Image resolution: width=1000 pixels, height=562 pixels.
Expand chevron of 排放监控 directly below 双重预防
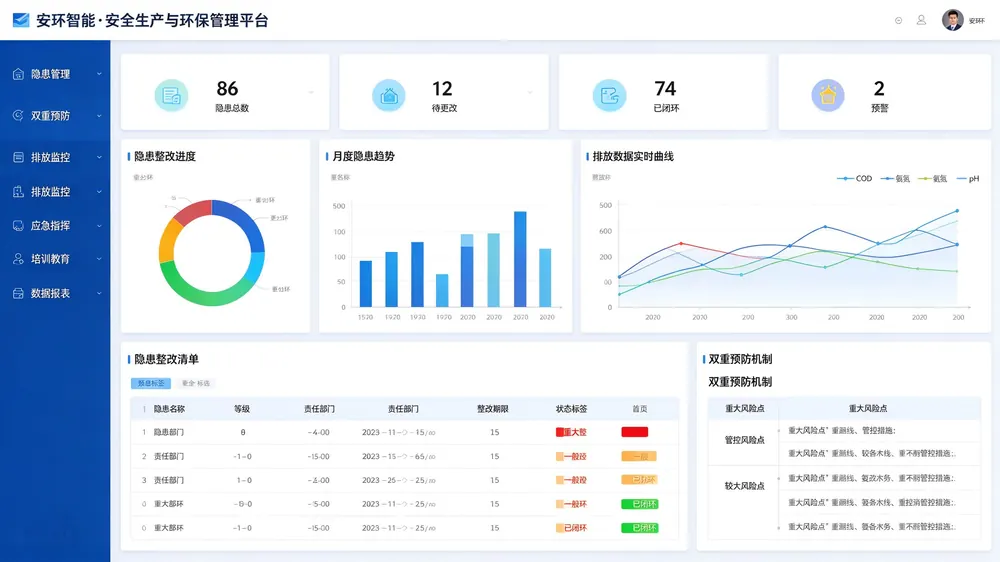click(x=99, y=158)
